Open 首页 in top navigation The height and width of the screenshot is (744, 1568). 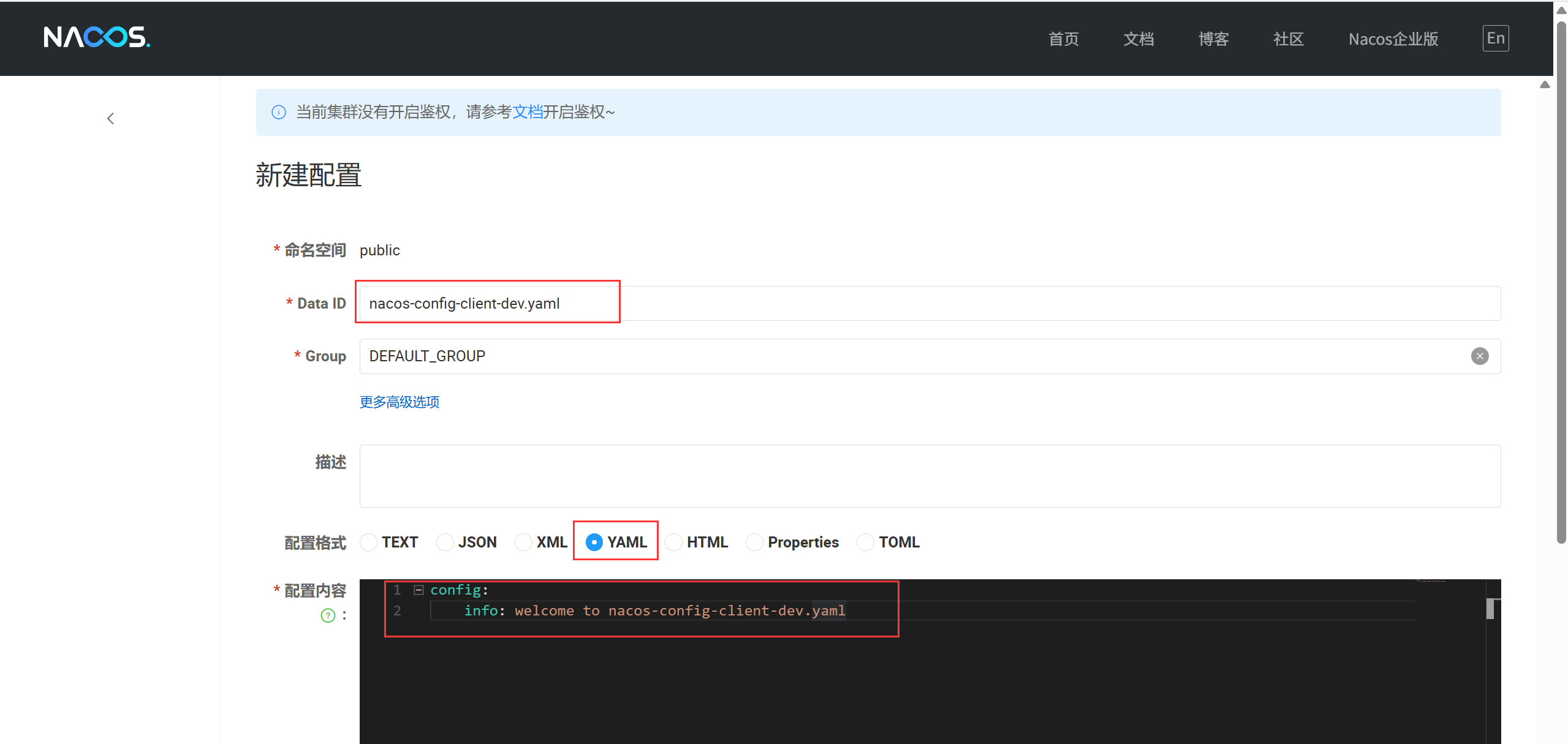[1064, 39]
